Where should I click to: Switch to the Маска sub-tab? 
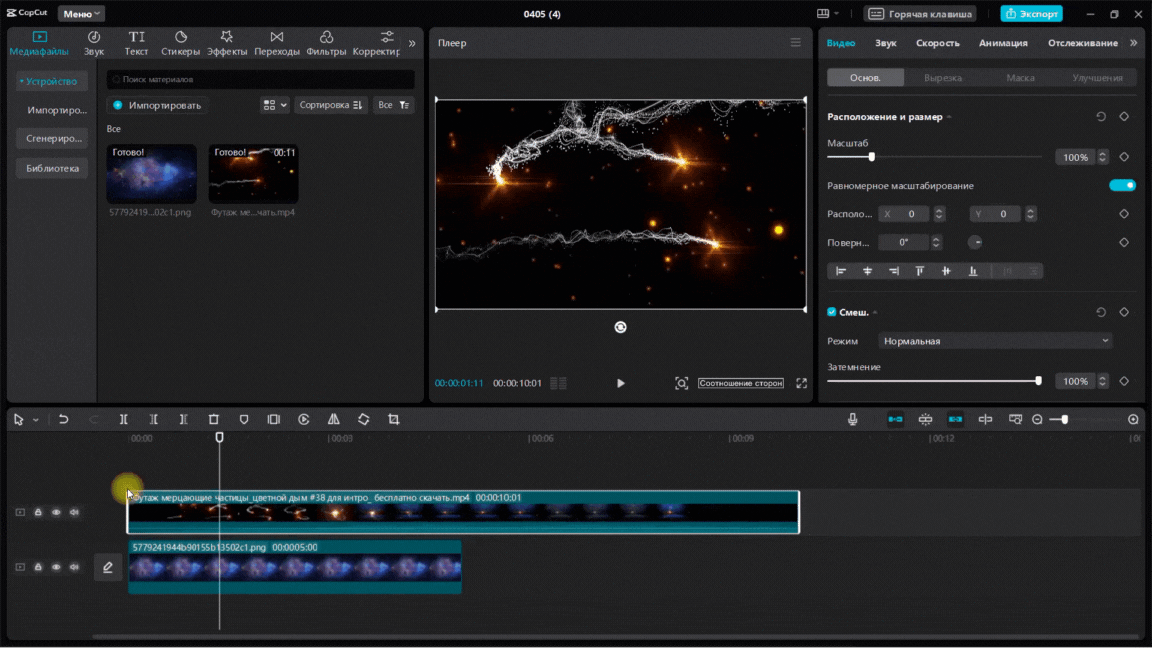(x=1020, y=78)
